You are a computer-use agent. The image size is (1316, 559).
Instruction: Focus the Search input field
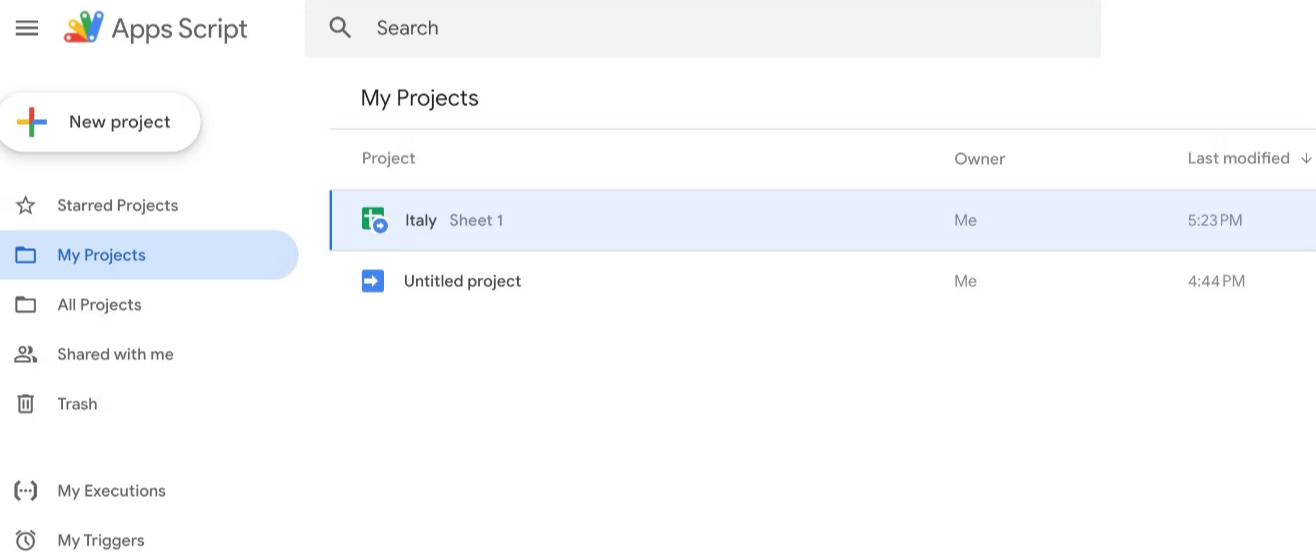(x=702, y=28)
